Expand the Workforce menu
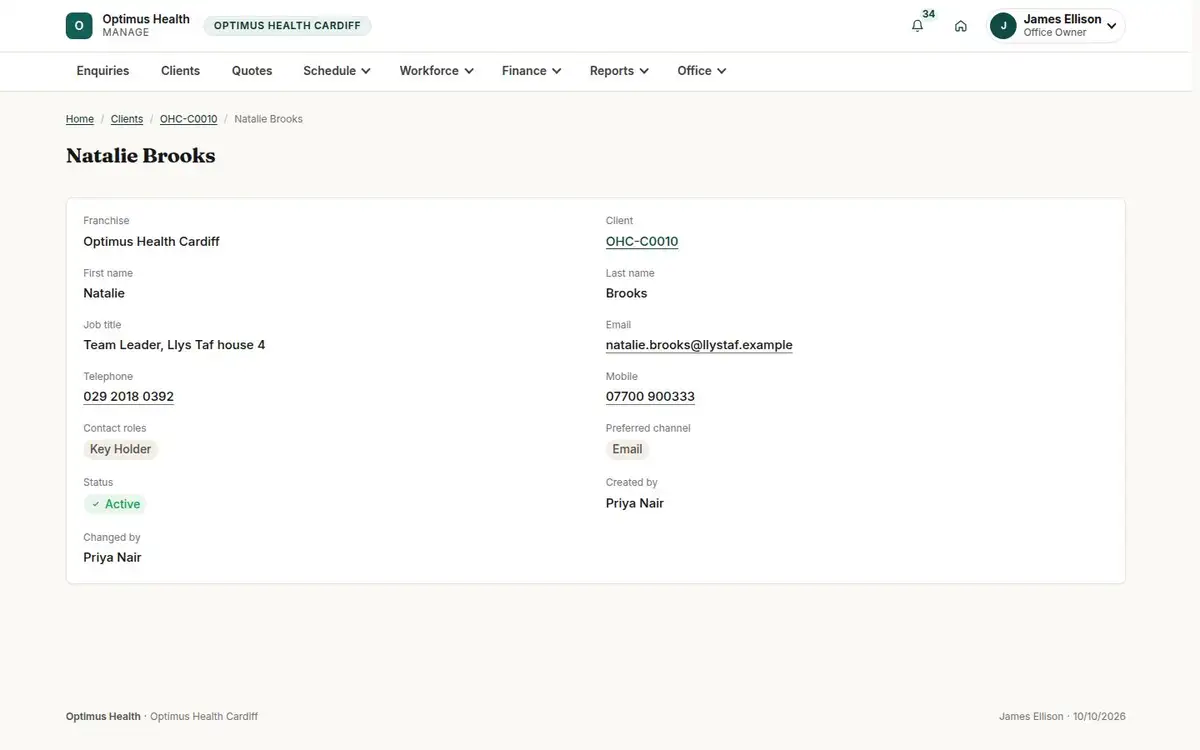Viewport: 1200px width, 750px height. pyautogui.click(x=436, y=71)
